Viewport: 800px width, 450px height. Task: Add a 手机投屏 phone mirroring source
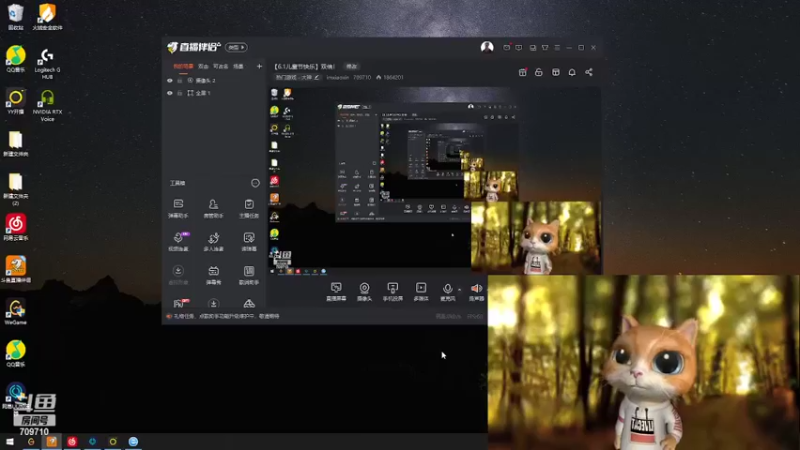[x=392, y=291]
